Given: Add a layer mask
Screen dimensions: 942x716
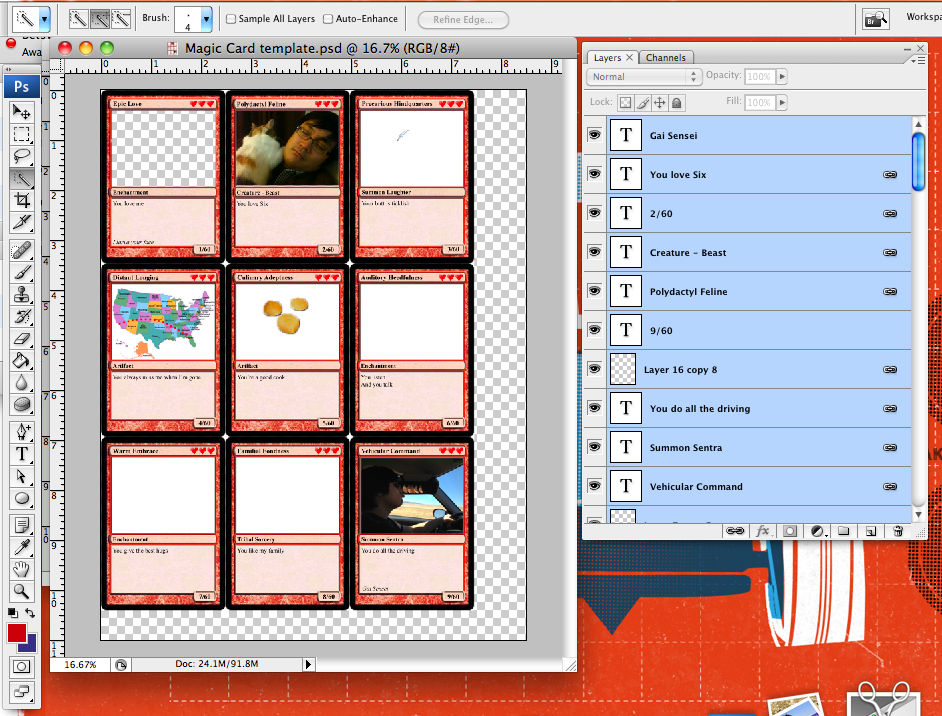Looking at the screenshot, I should click(x=790, y=531).
